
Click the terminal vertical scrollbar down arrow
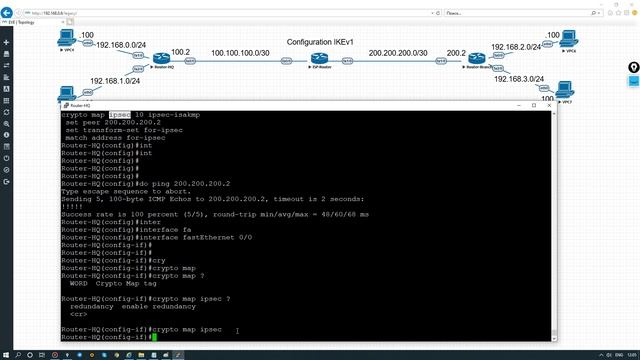(554, 338)
